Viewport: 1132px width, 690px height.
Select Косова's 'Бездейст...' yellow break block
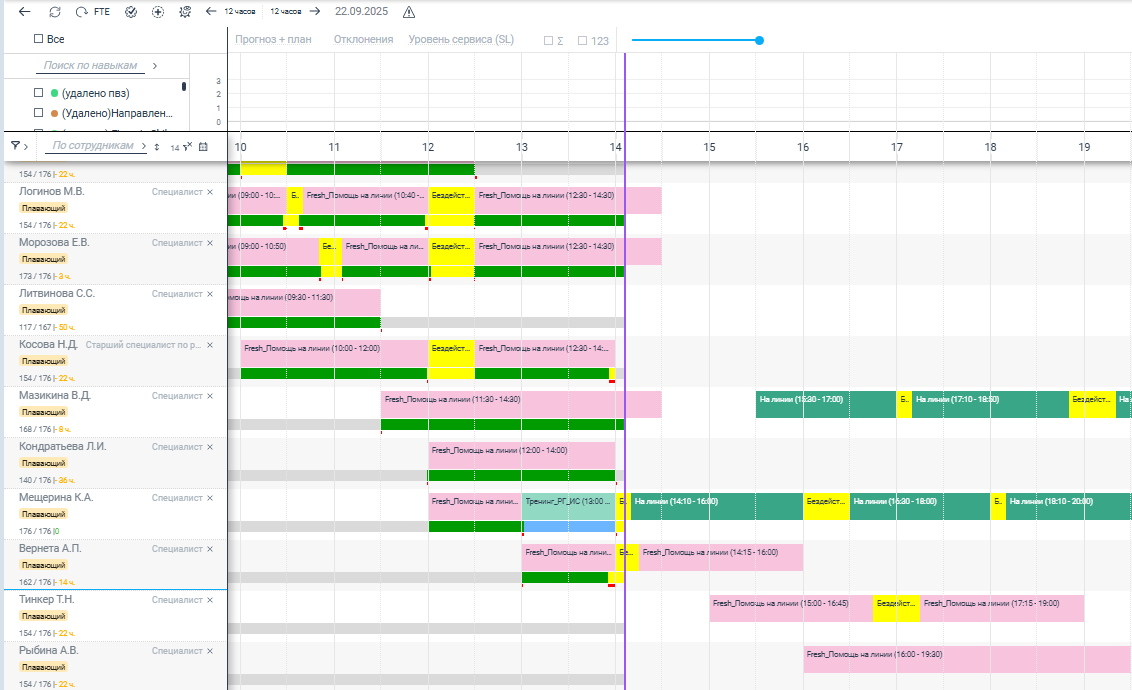(451, 354)
